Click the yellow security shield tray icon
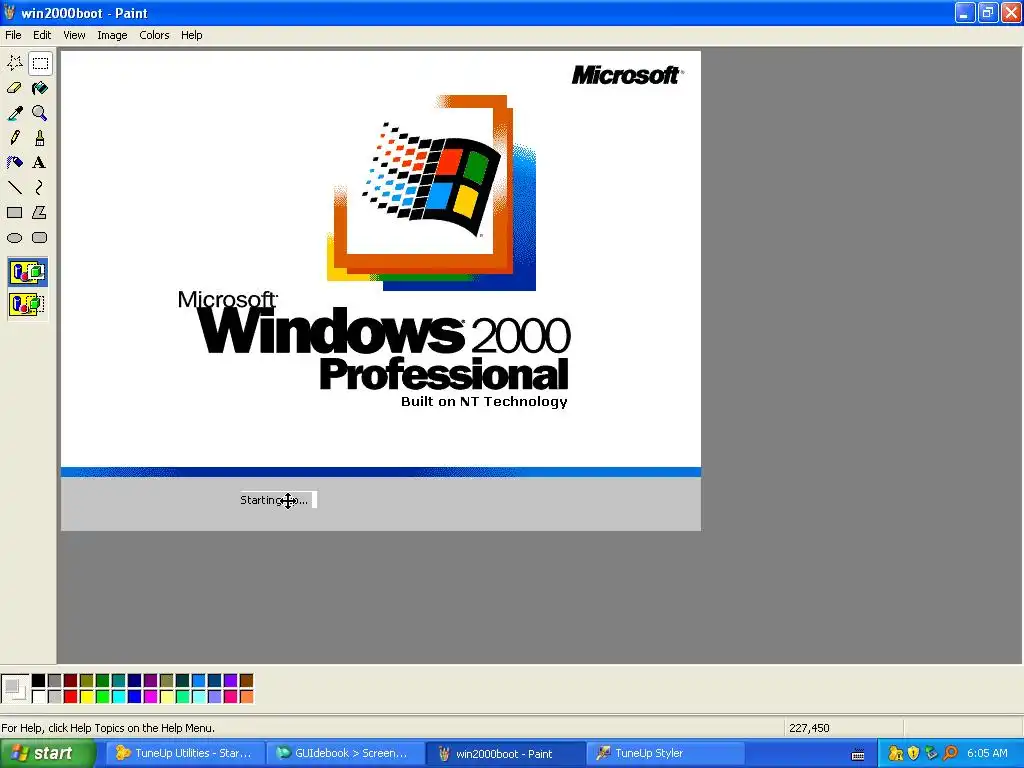The width and height of the screenshot is (1024, 768). coord(913,754)
